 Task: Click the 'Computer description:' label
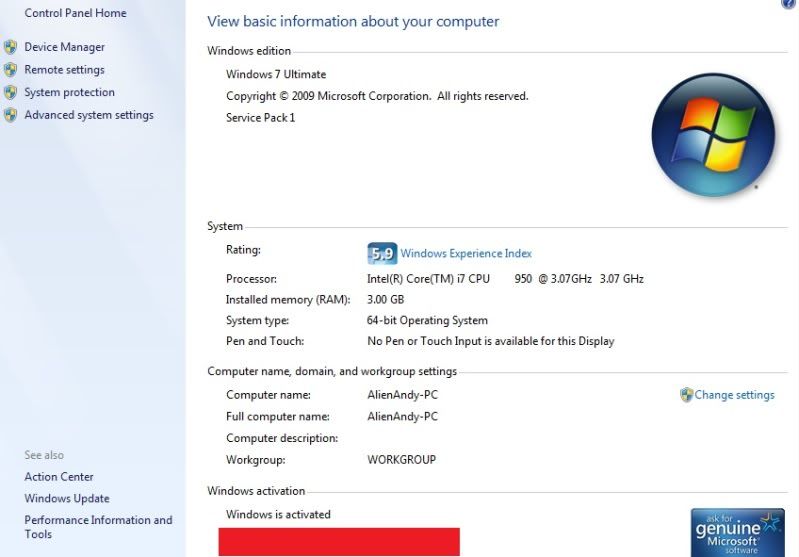pyautogui.click(x=282, y=438)
